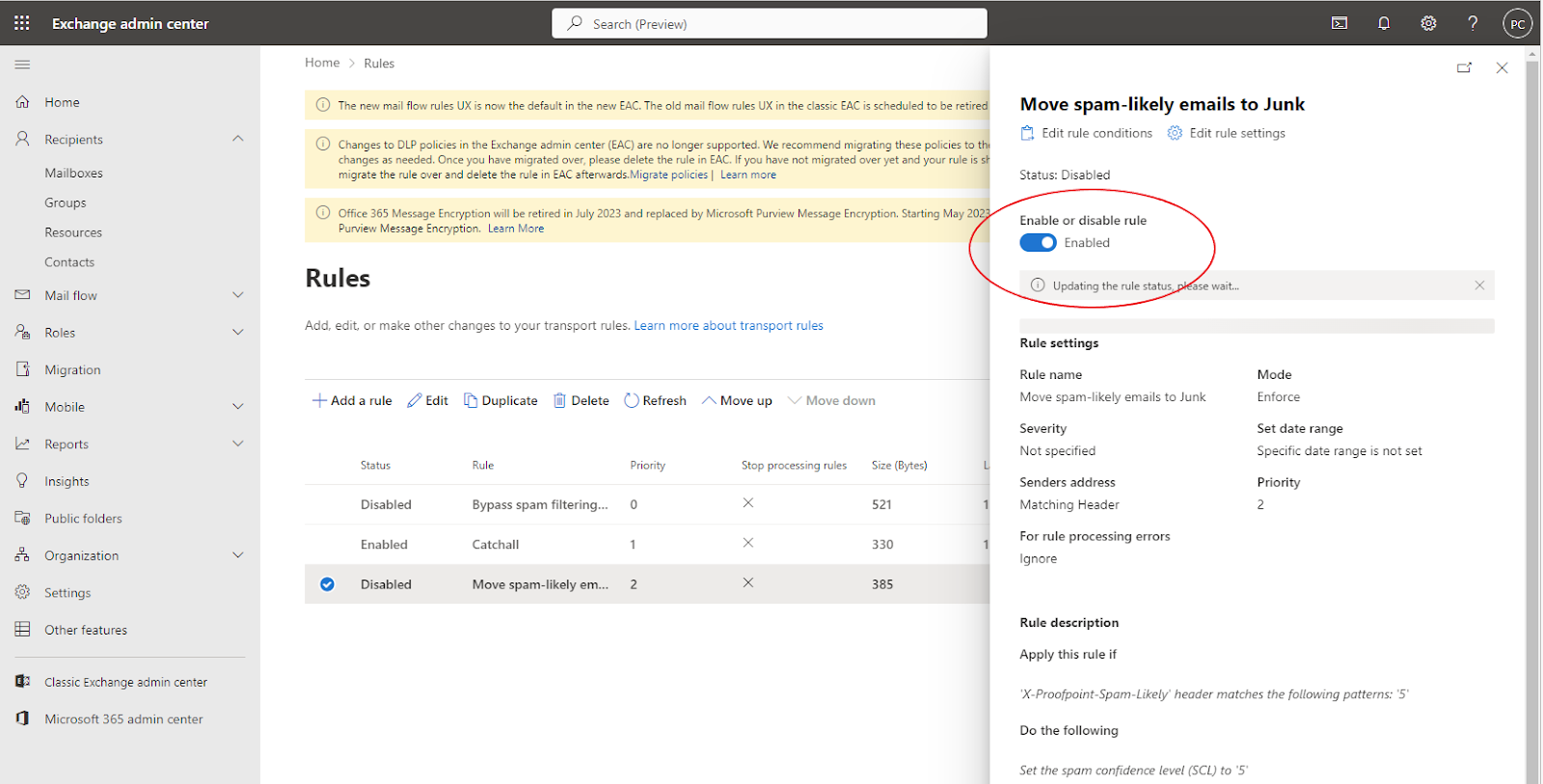Image resolution: width=1543 pixels, height=784 pixels.
Task: Open the notifications bell
Action: 1384,23
